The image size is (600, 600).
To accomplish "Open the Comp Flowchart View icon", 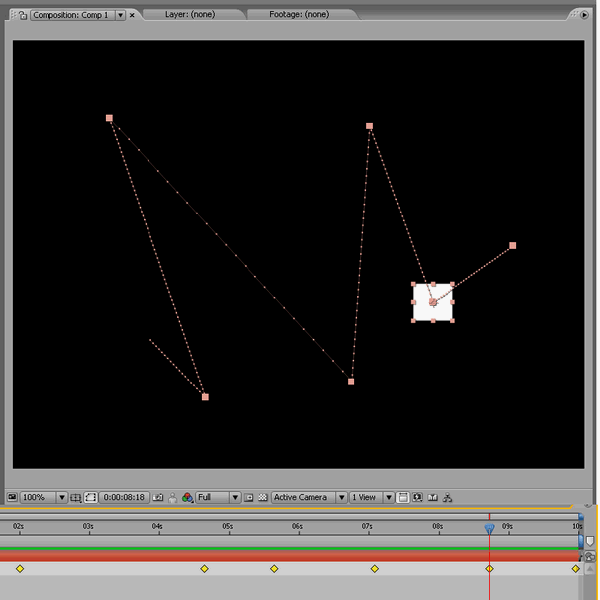I will coord(447,497).
